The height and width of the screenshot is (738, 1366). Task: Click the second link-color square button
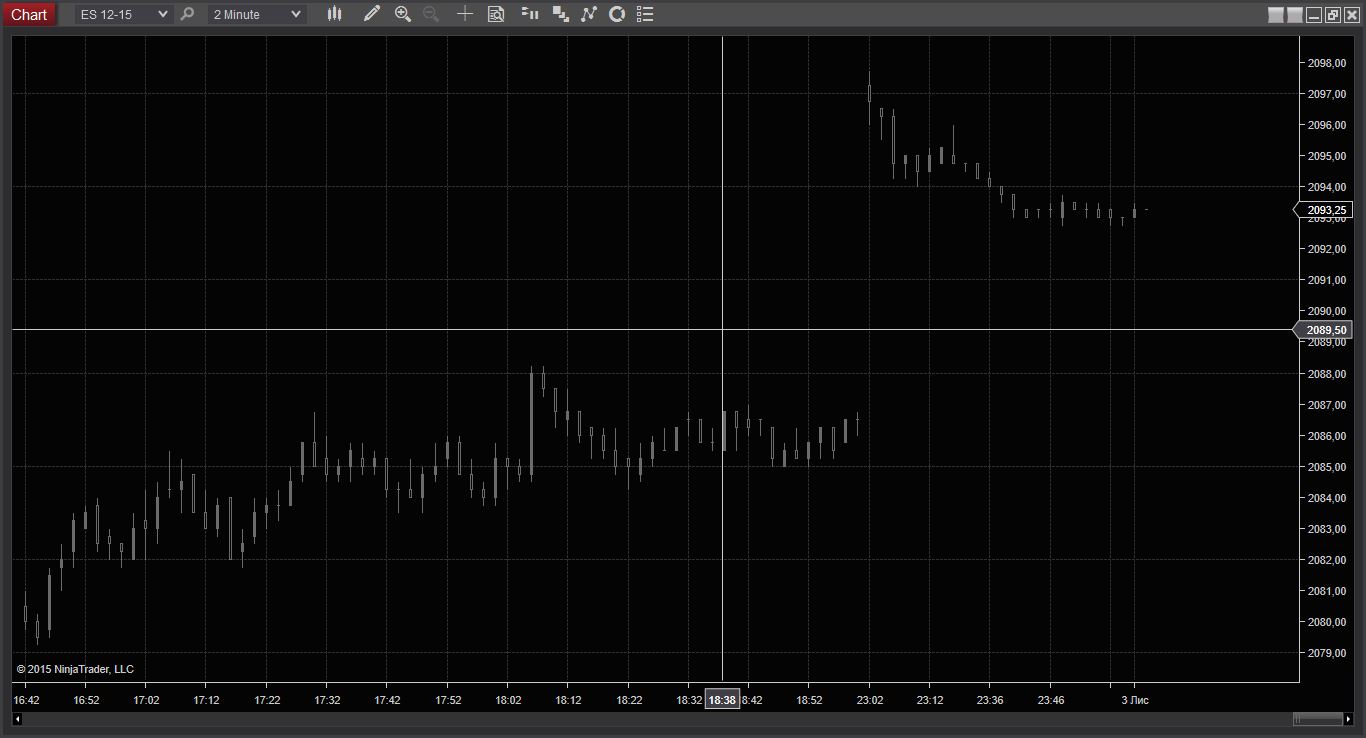[1294, 15]
